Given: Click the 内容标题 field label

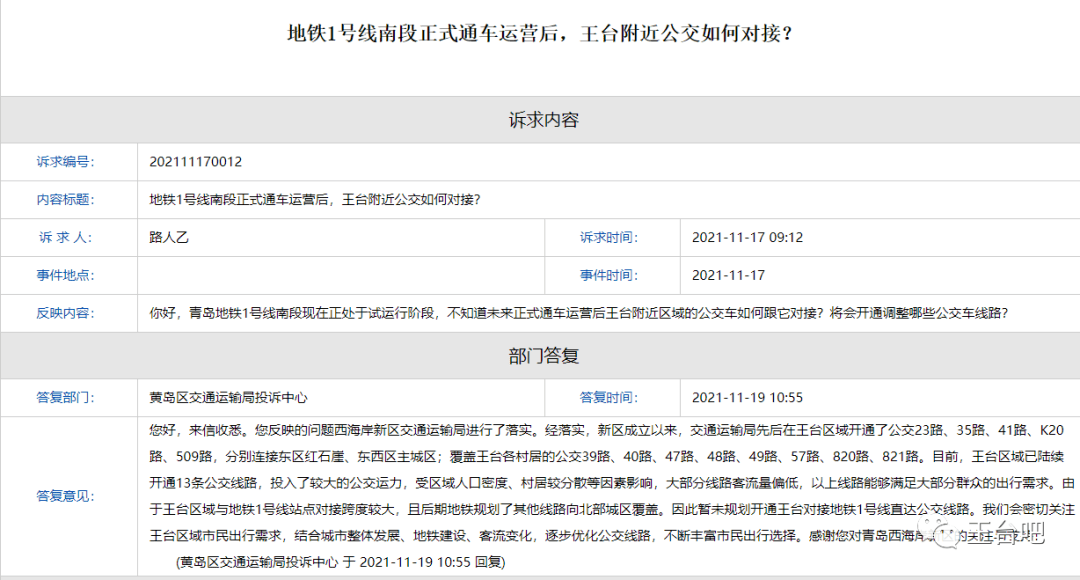Looking at the screenshot, I should [65, 199].
